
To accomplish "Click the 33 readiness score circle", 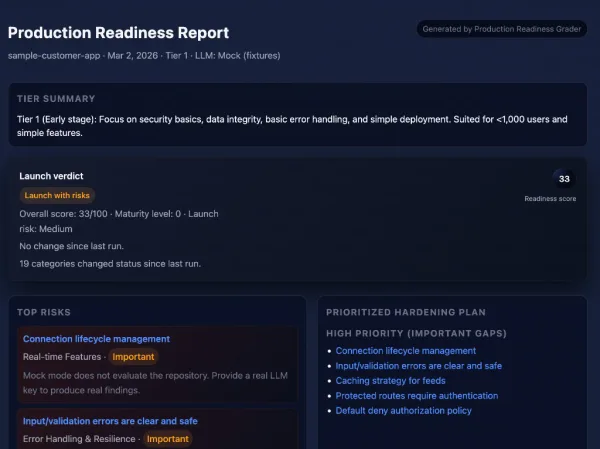I will [564, 179].
